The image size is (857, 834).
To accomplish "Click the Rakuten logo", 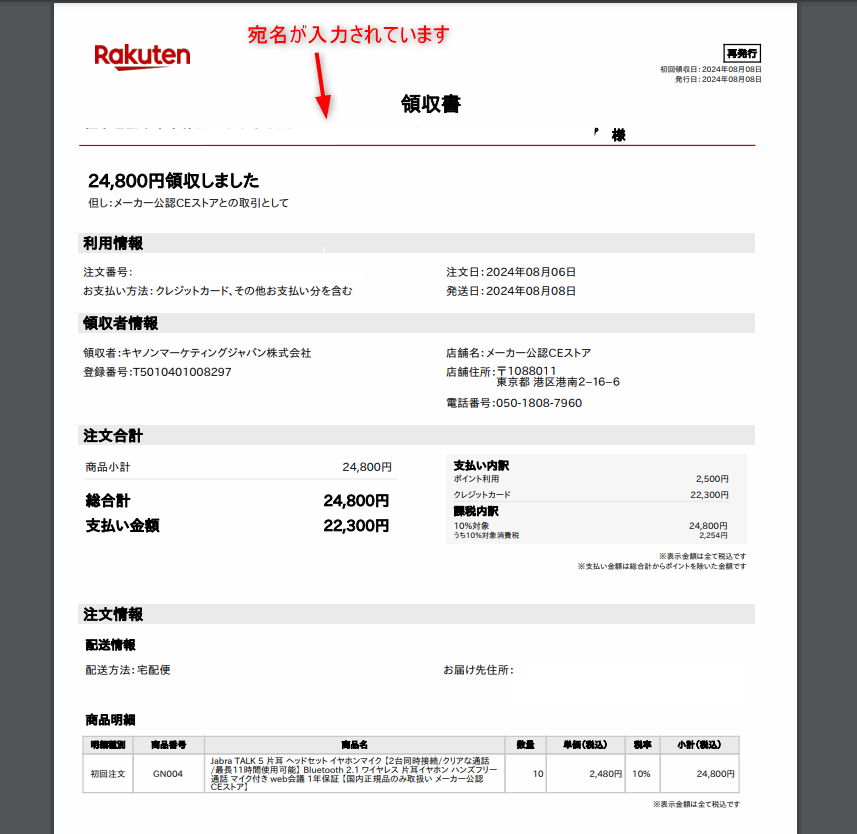I will pyautogui.click(x=142, y=56).
